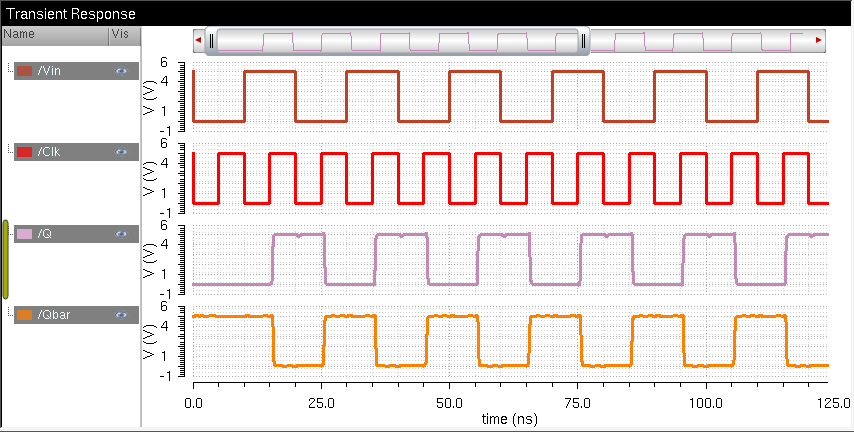Screen dimensions: 854x432
Task: Expand the /Clk tree node
Action: coord(9,149)
